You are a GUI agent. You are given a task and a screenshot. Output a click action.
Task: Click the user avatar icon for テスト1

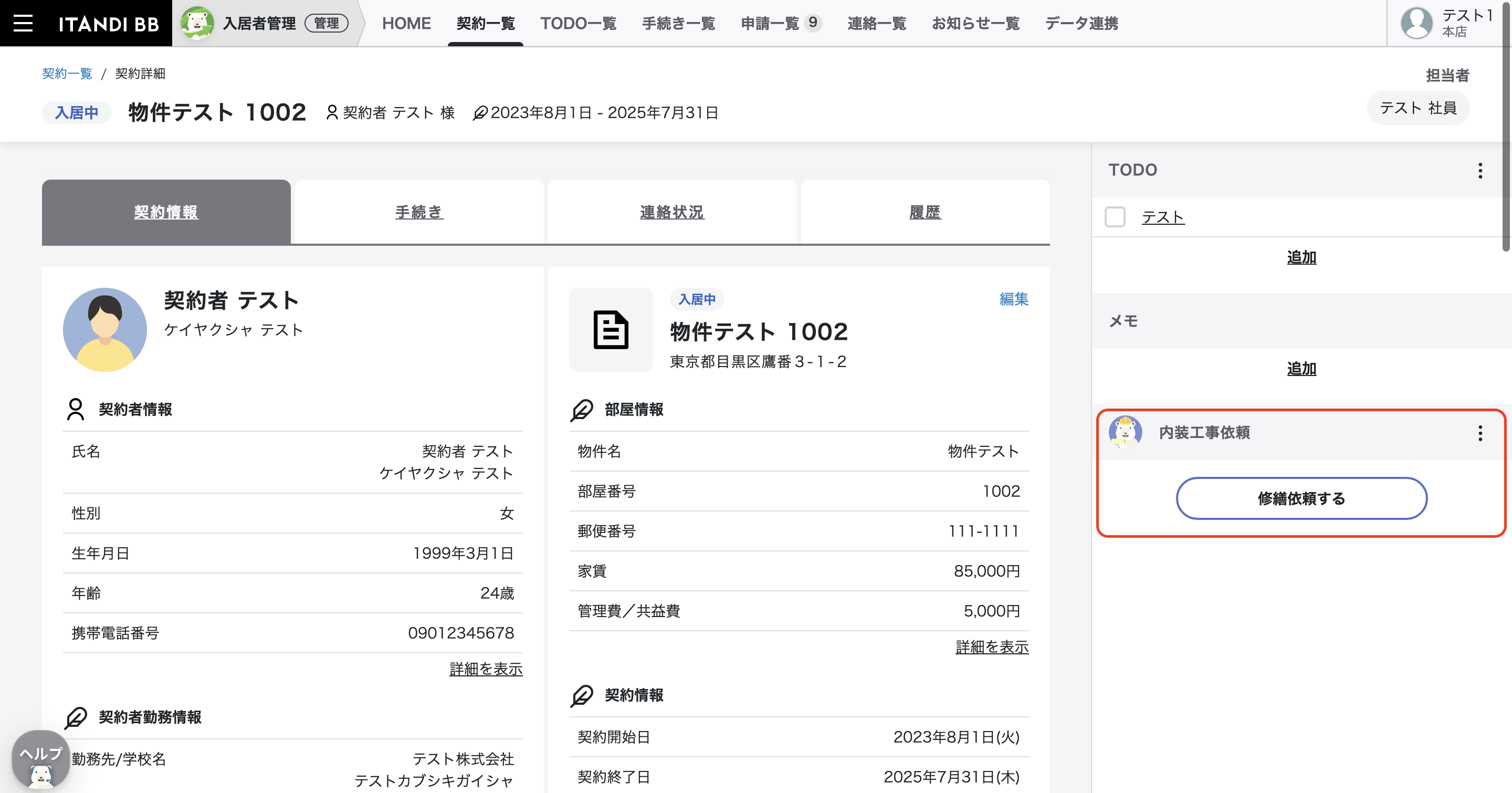[1416, 23]
